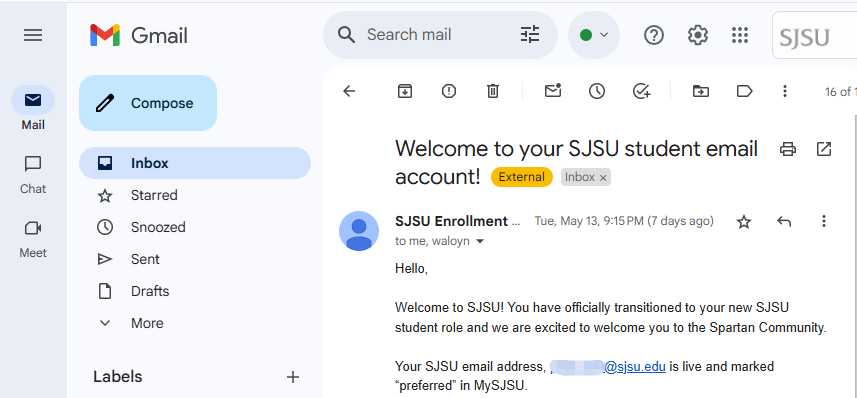Snooze this email with the clock icon
This screenshot has width=857, height=398.
point(597,91)
